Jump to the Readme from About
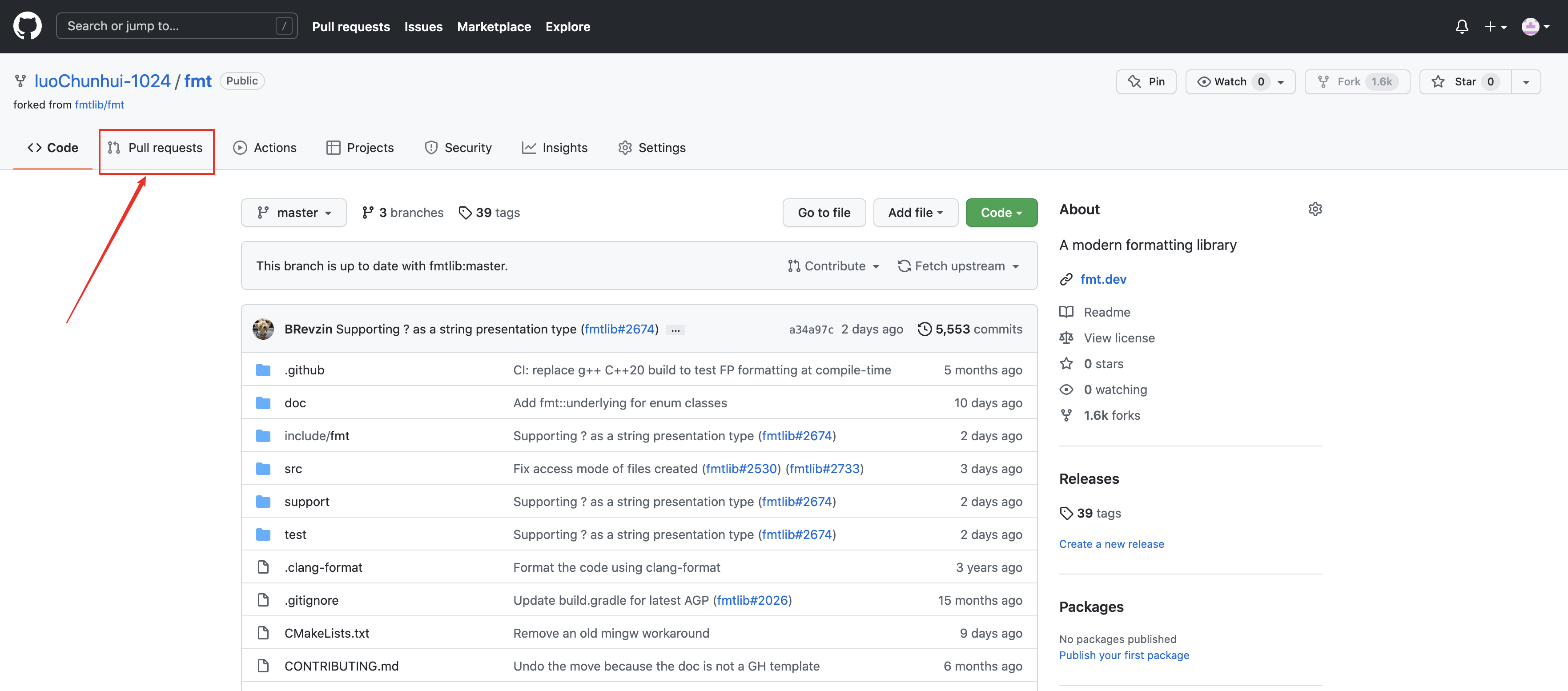Image resolution: width=1568 pixels, height=691 pixels. coord(1106,312)
